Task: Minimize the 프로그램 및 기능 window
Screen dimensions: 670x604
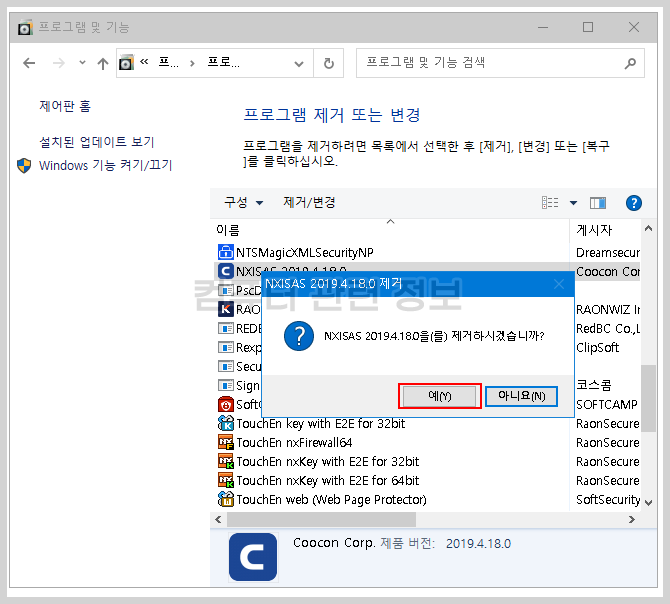Action: [543, 27]
